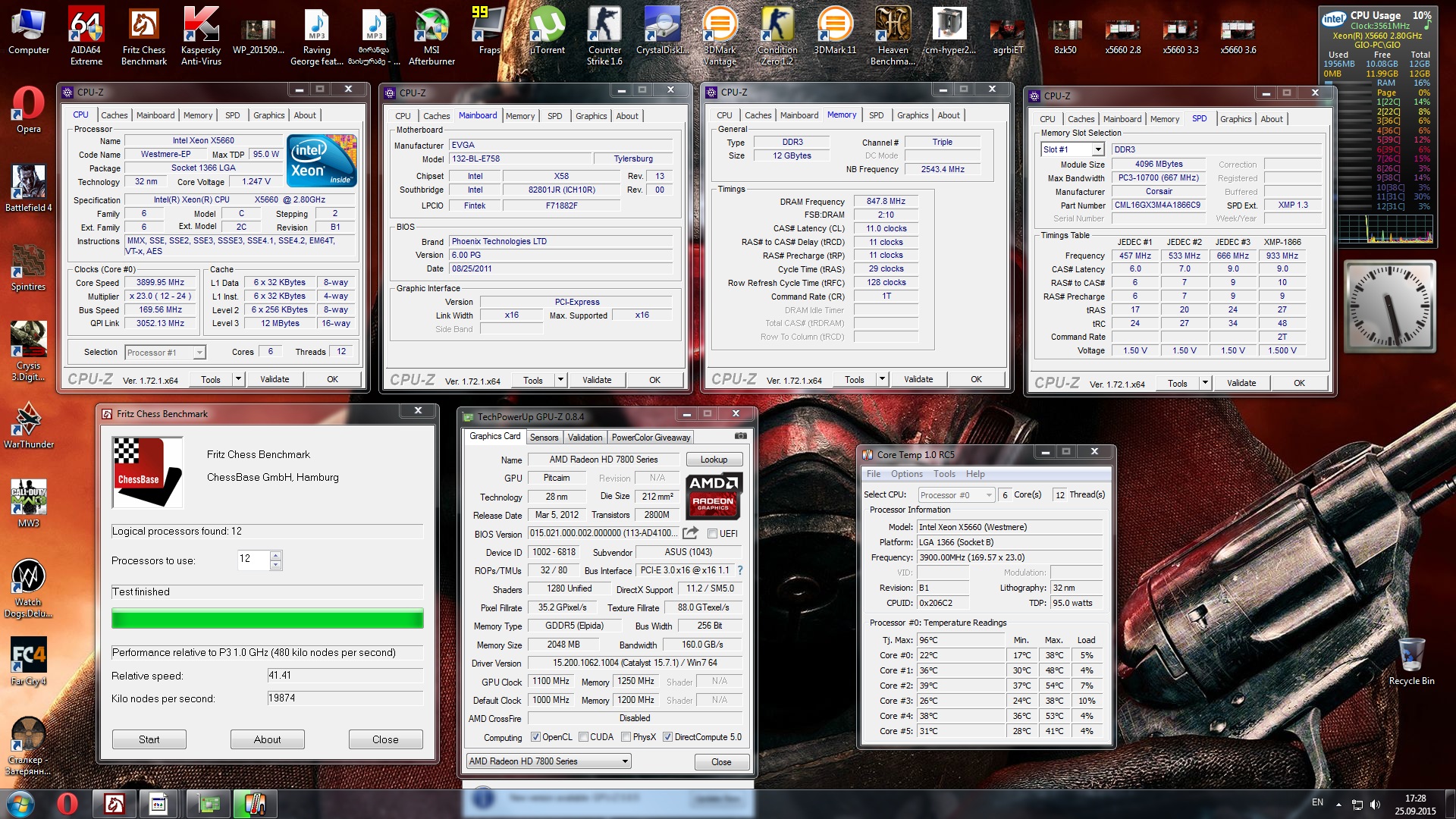Toggle the CUDA checkbox
Viewport: 1456px width, 819px height.
click(584, 737)
